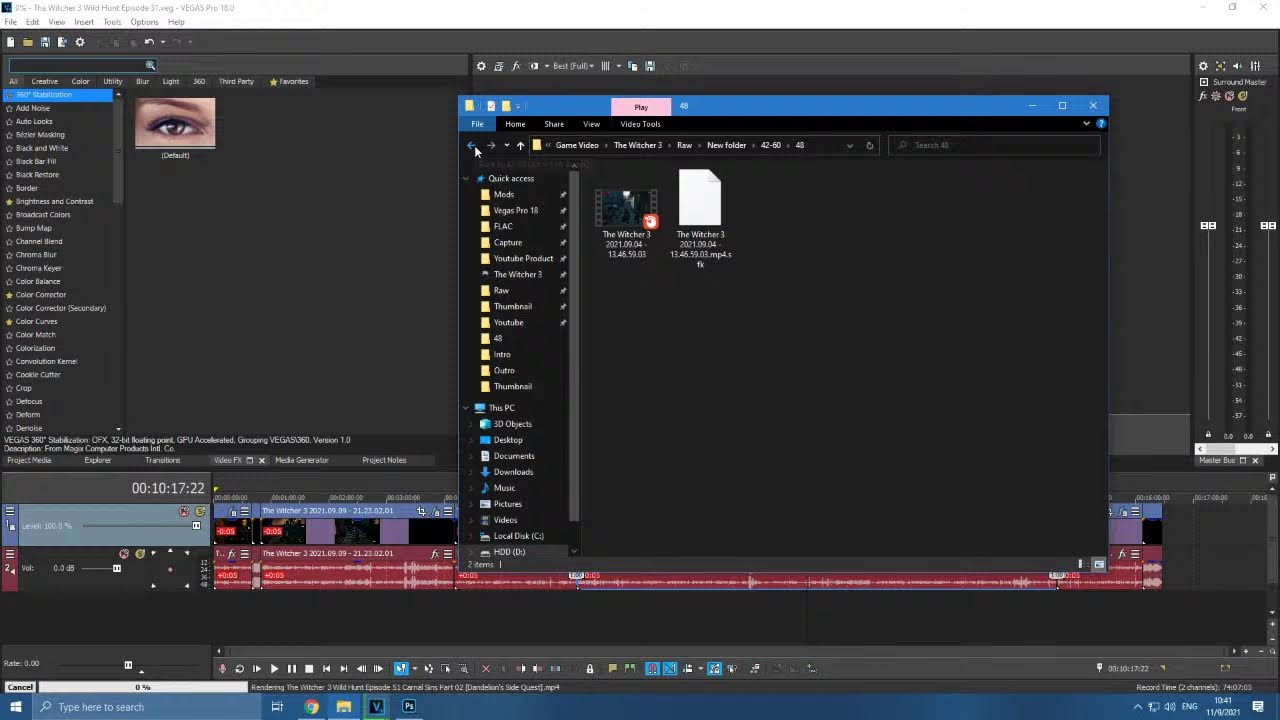The image size is (1280, 720).
Task: Toggle Automatic crossfades icon
Action: (669, 668)
